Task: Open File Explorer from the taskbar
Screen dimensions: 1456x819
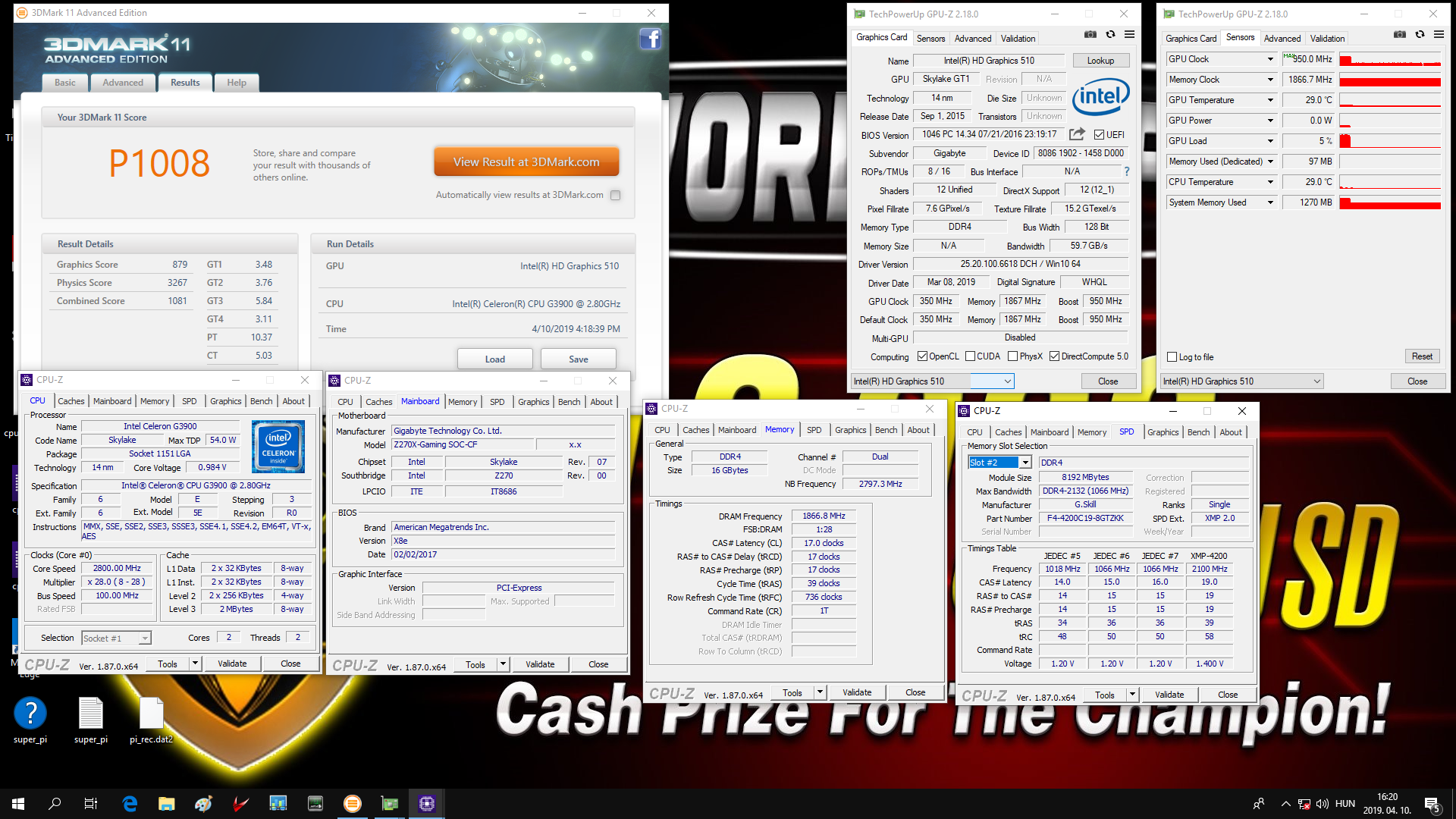Action: click(167, 804)
